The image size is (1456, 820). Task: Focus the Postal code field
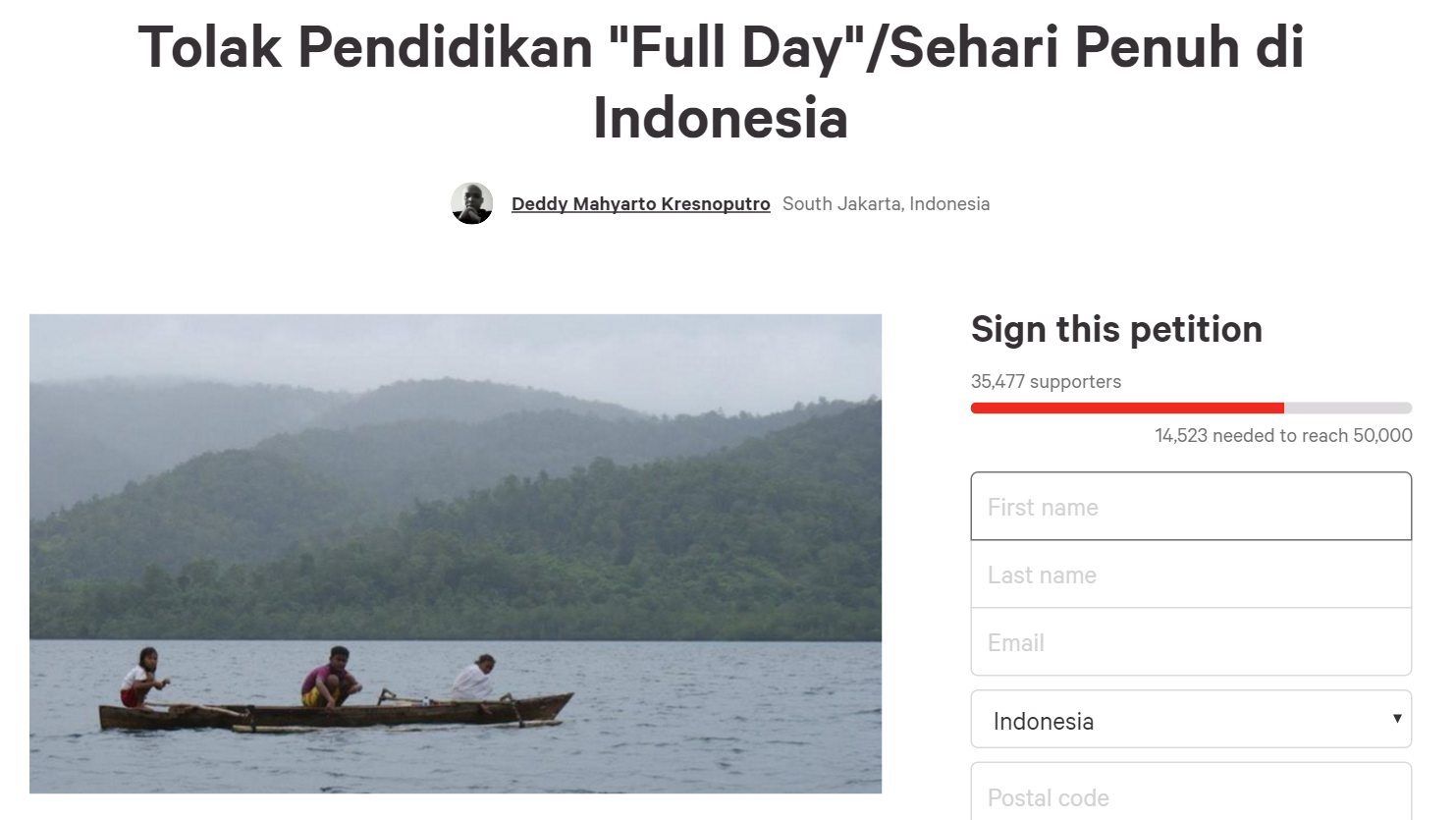tap(1191, 796)
